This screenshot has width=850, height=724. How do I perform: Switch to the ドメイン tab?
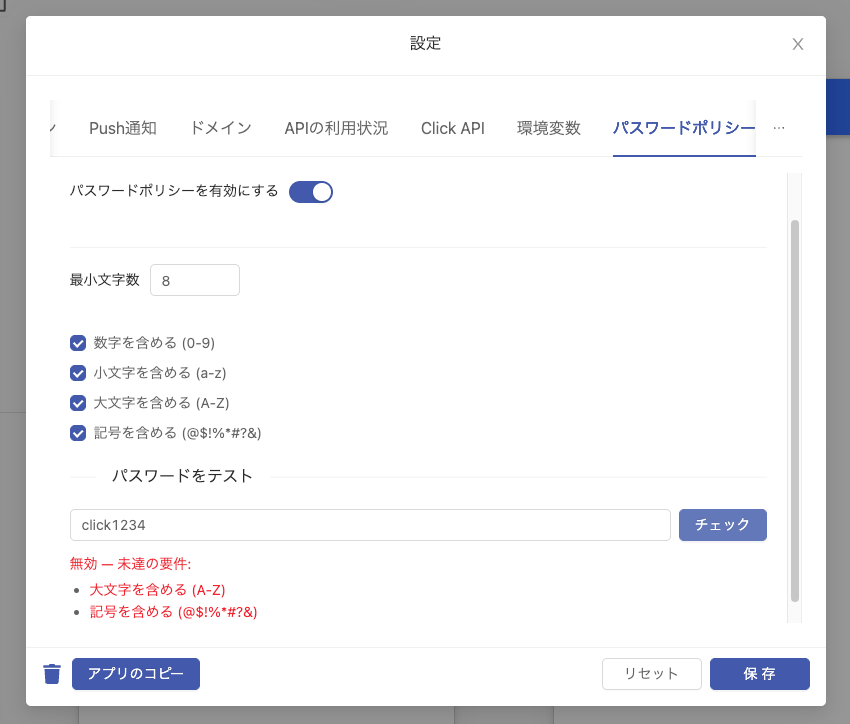coord(221,128)
